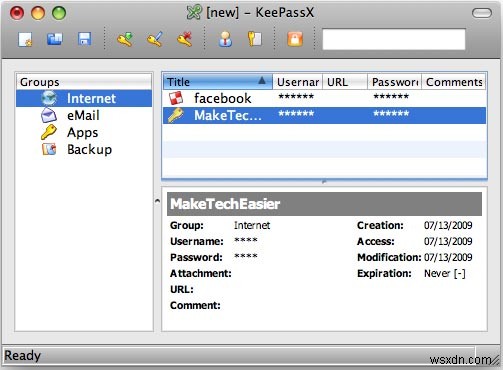Collapse the entry detail pane arrow
The width and height of the screenshot is (503, 370).
click(157, 201)
